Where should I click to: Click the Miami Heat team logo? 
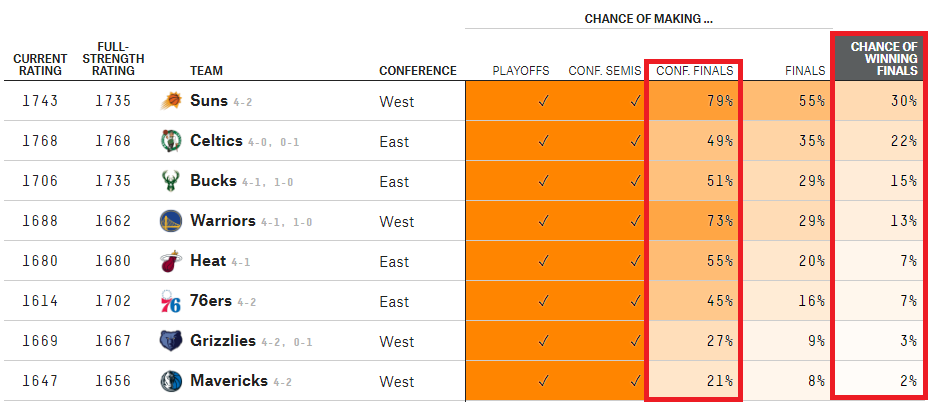pyautogui.click(x=171, y=261)
